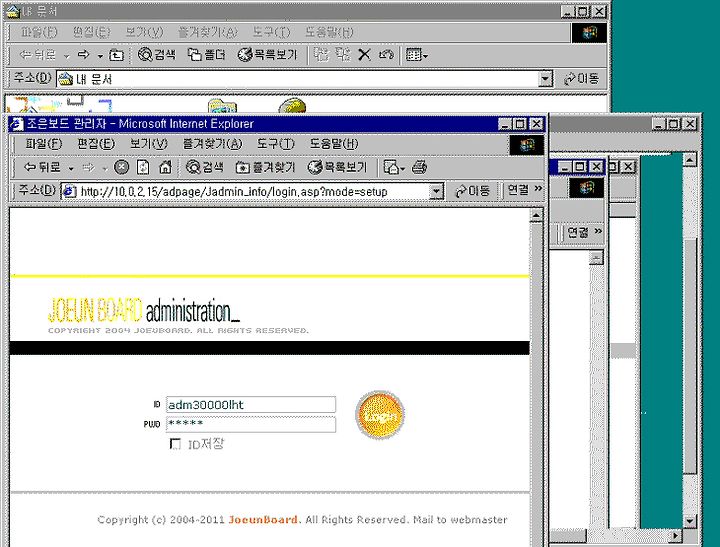Click Undo icon in 내 문서 toolbar
This screenshot has width=720, height=547.
(386, 55)
